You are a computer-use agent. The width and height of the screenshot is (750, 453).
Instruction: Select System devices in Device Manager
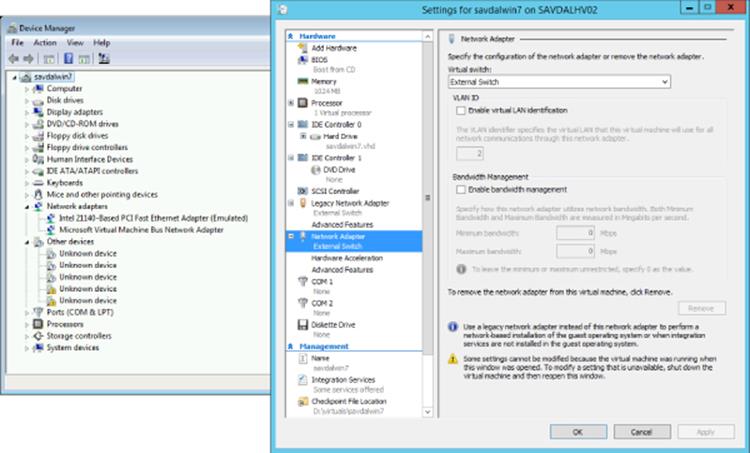coord(73,348)
